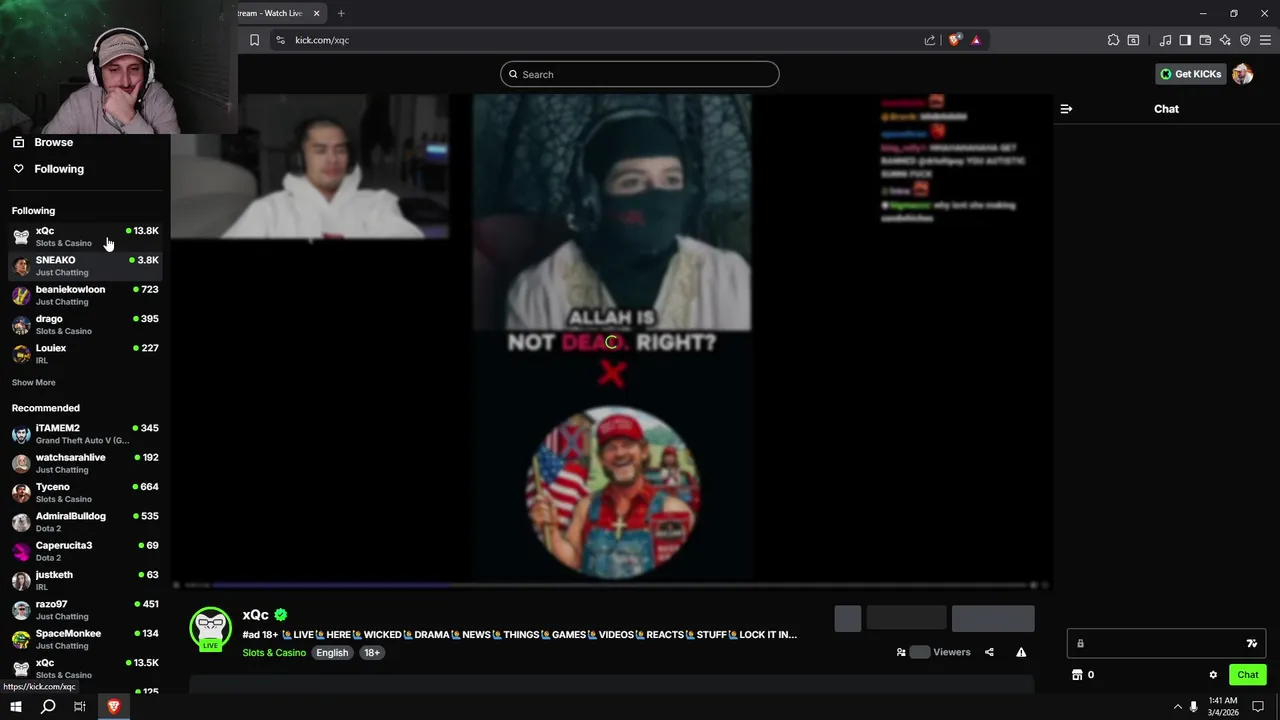Click the English language tag
1280x720 pixels.
click(332, 653)
